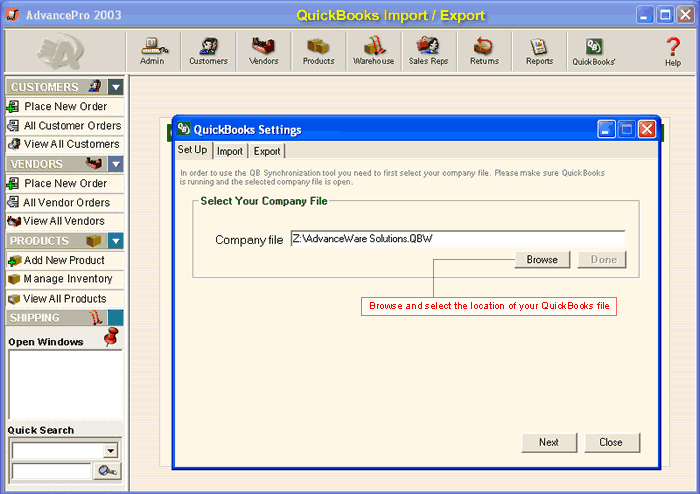Click the All Vendor Orders icon

13,202
